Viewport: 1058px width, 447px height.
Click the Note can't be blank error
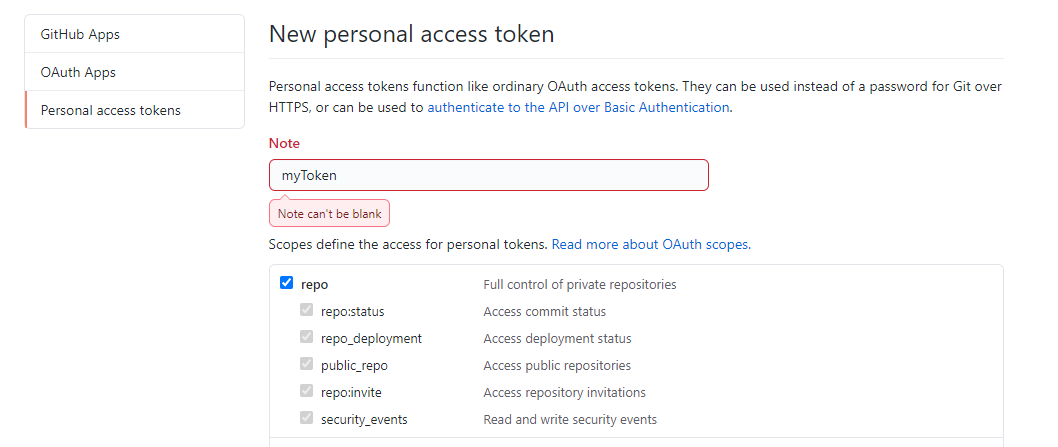coord(329,213)
